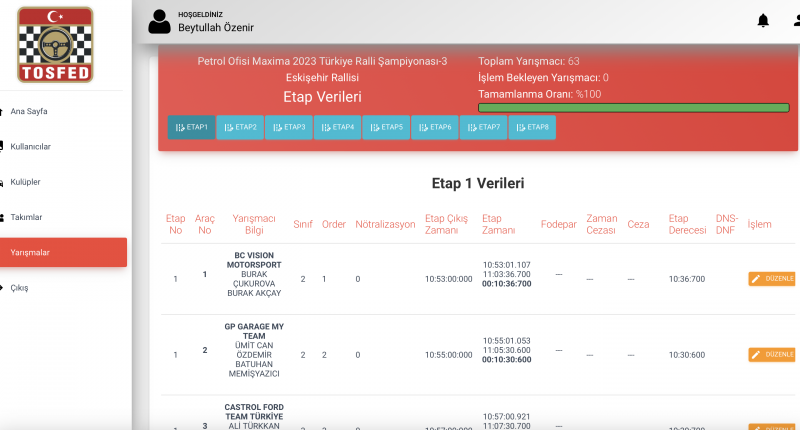
Task: Click Toplam Yarışmacı: 63 text
Action: point(529,61)
